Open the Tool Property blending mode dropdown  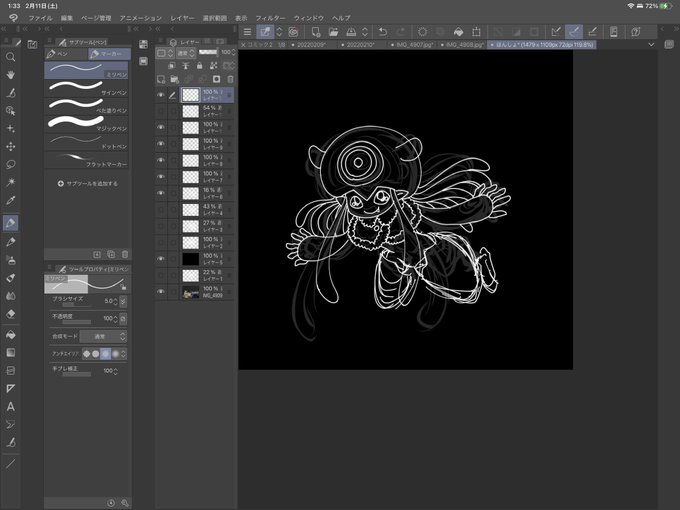pos(103,336)
